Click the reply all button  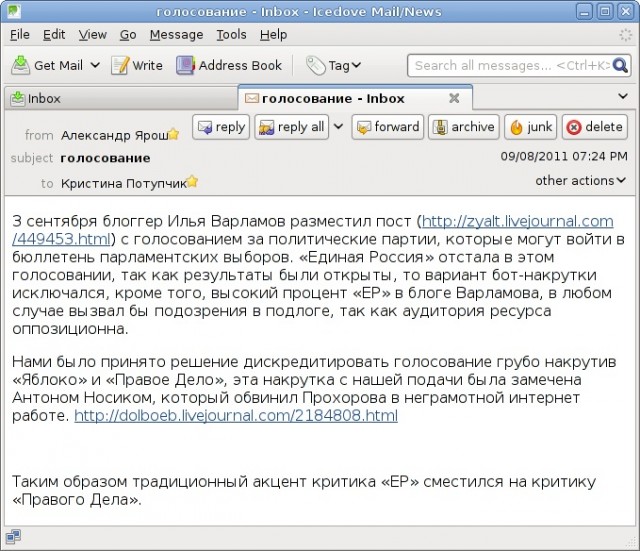point(291,127)
